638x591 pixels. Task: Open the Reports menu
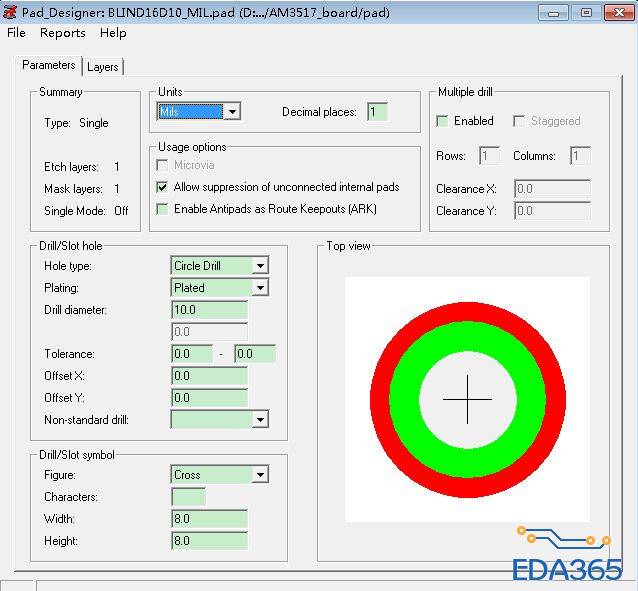point(63,33)
